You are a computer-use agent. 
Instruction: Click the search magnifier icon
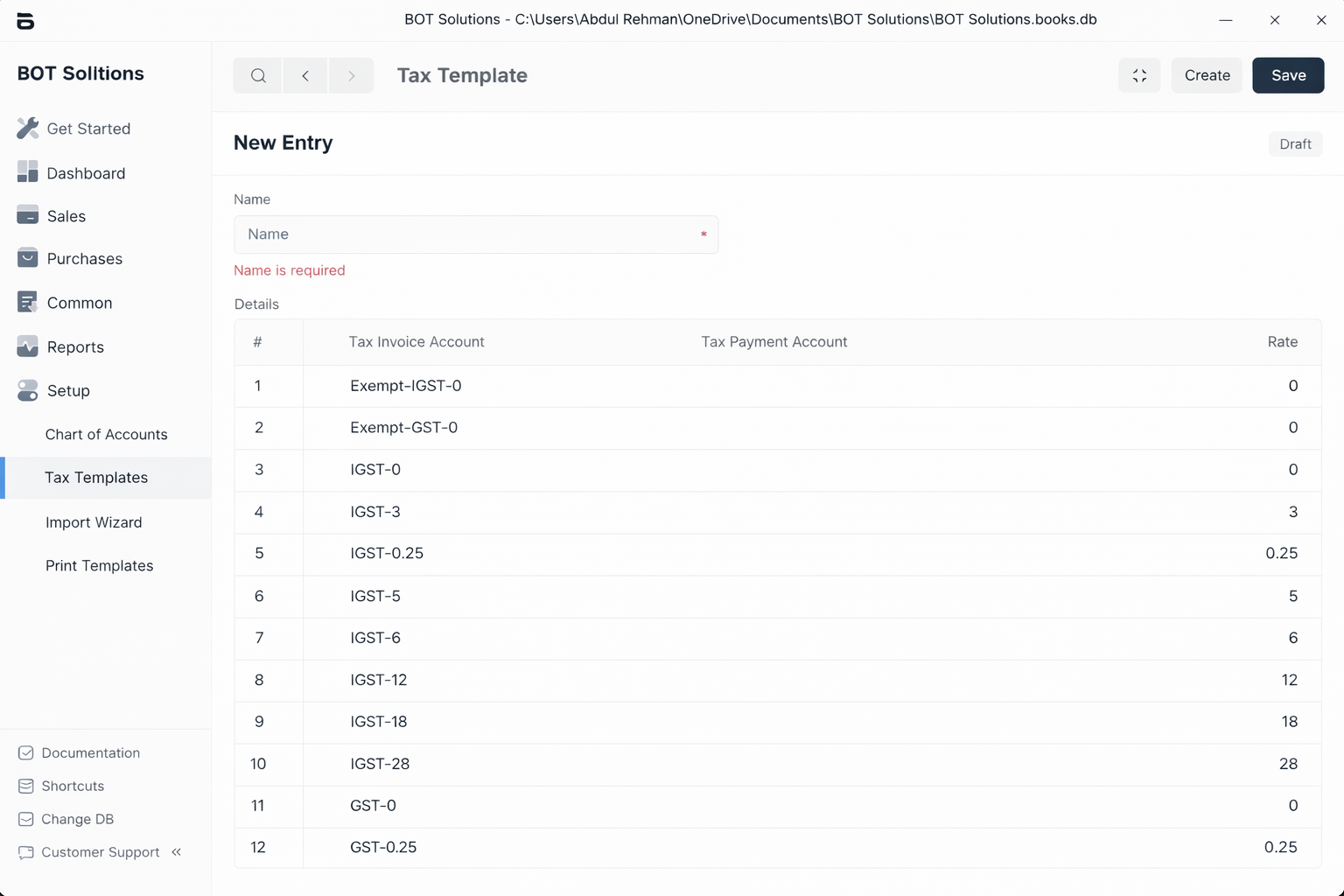[x=258, y=75]
